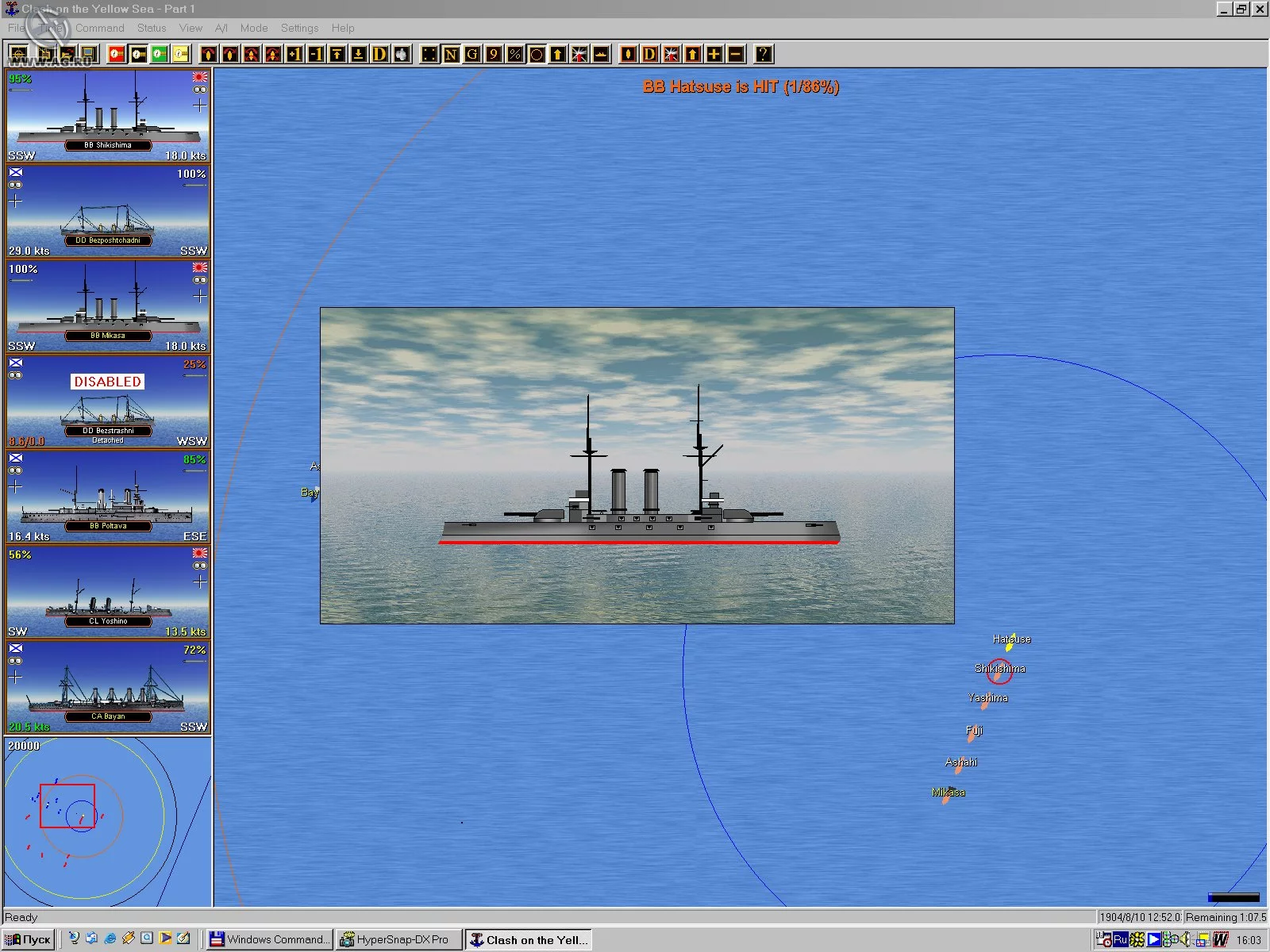This screenshot has width=1270, height=952.
Task: Toggle the 9 display button
Action: tap(494, 54)
